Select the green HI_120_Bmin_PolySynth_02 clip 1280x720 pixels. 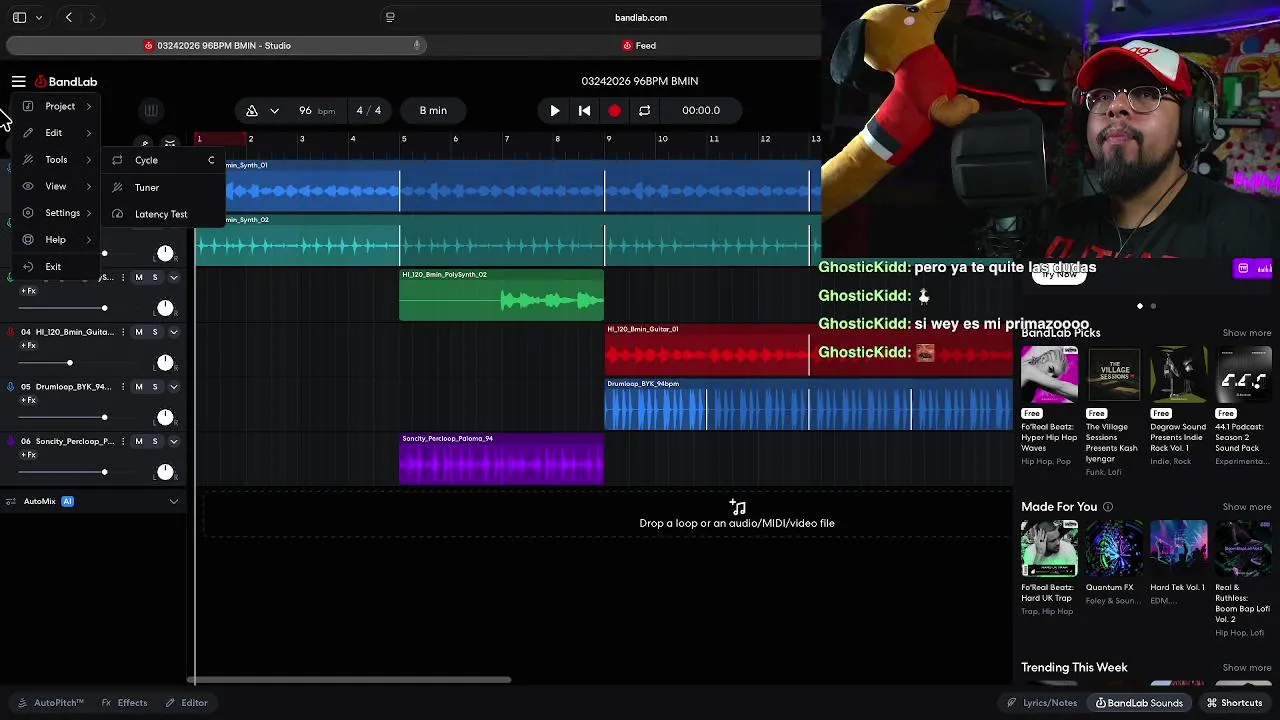[x=501, y=295]
